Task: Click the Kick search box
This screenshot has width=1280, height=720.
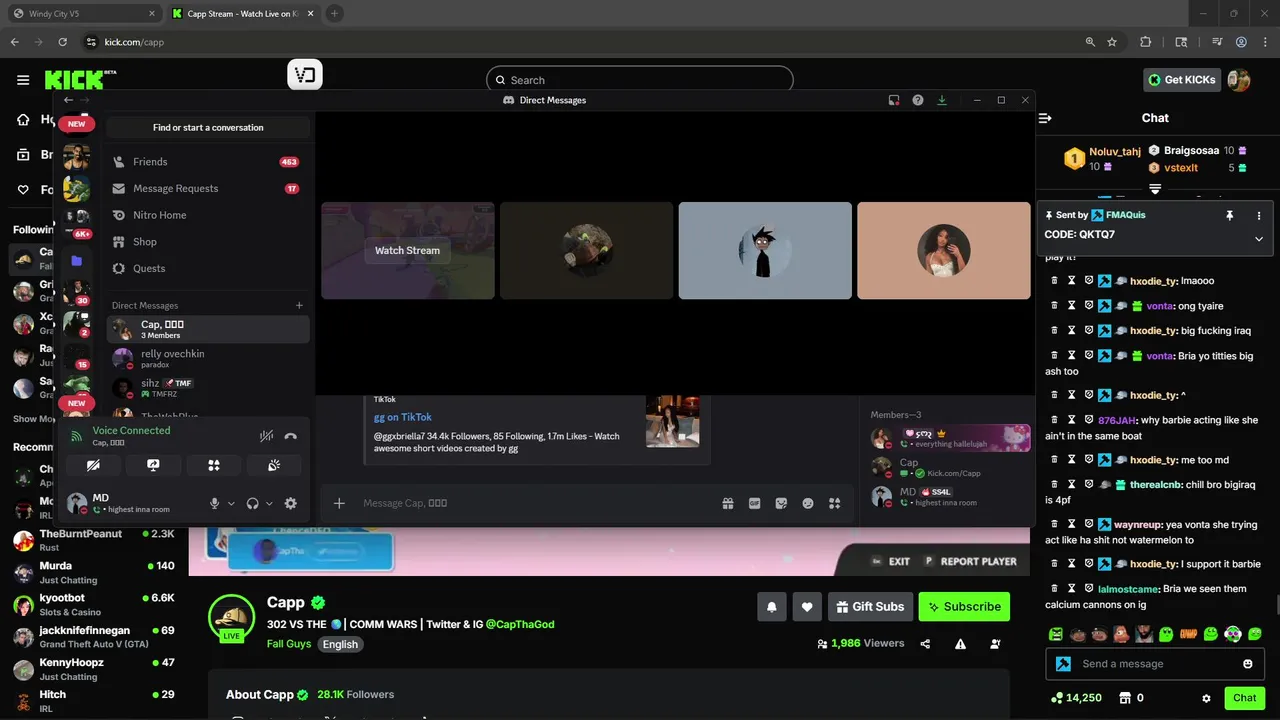Action: [640, 80]
